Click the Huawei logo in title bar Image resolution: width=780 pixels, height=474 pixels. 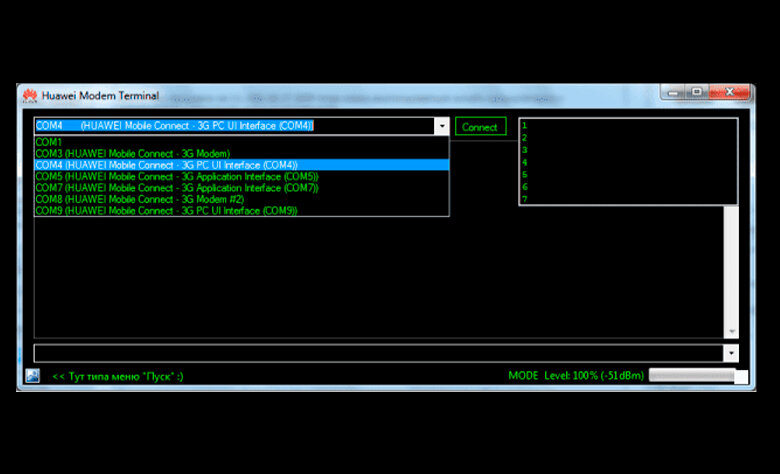30,95
